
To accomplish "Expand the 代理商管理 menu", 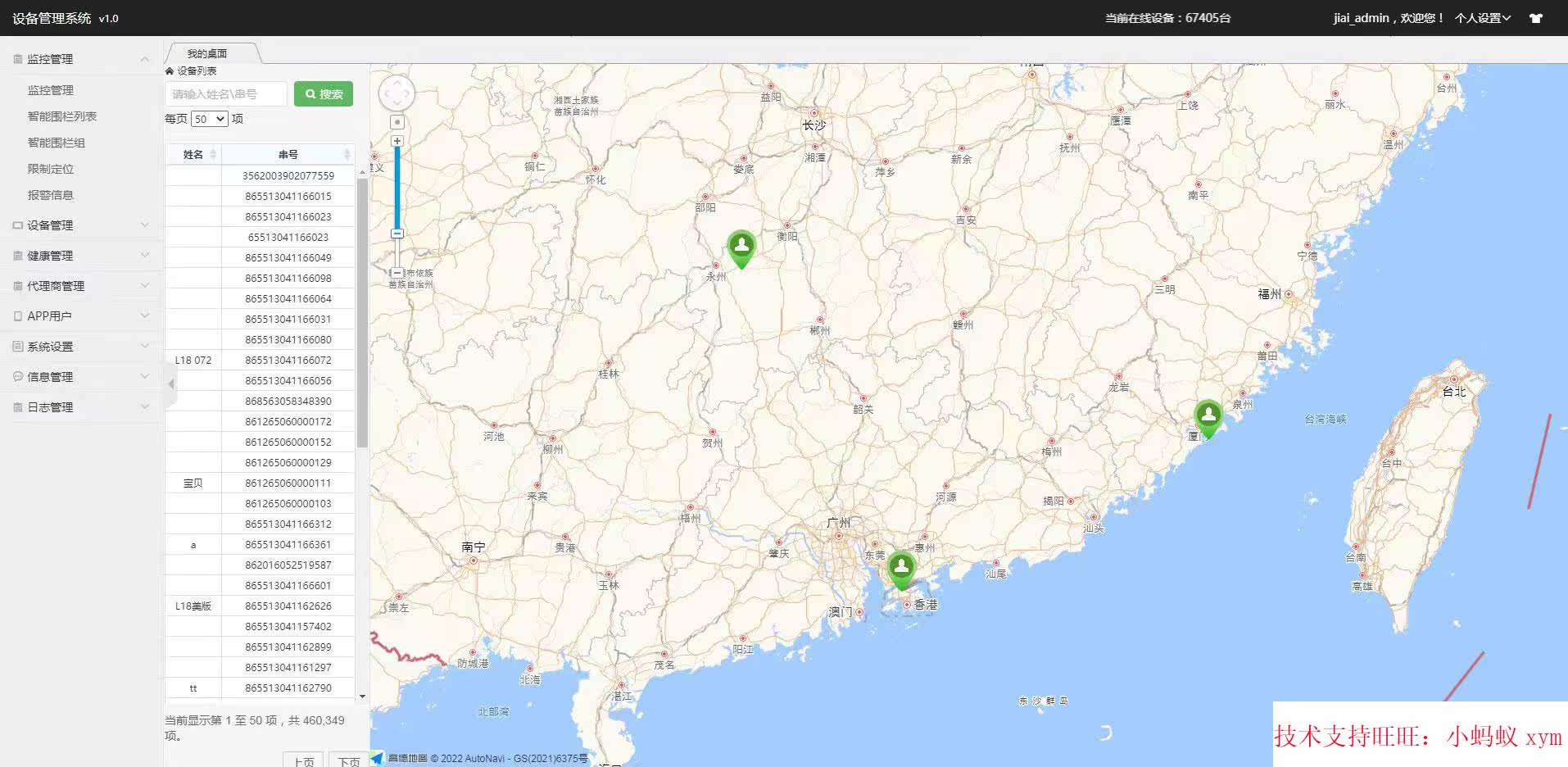I will [x=145, y=286].
